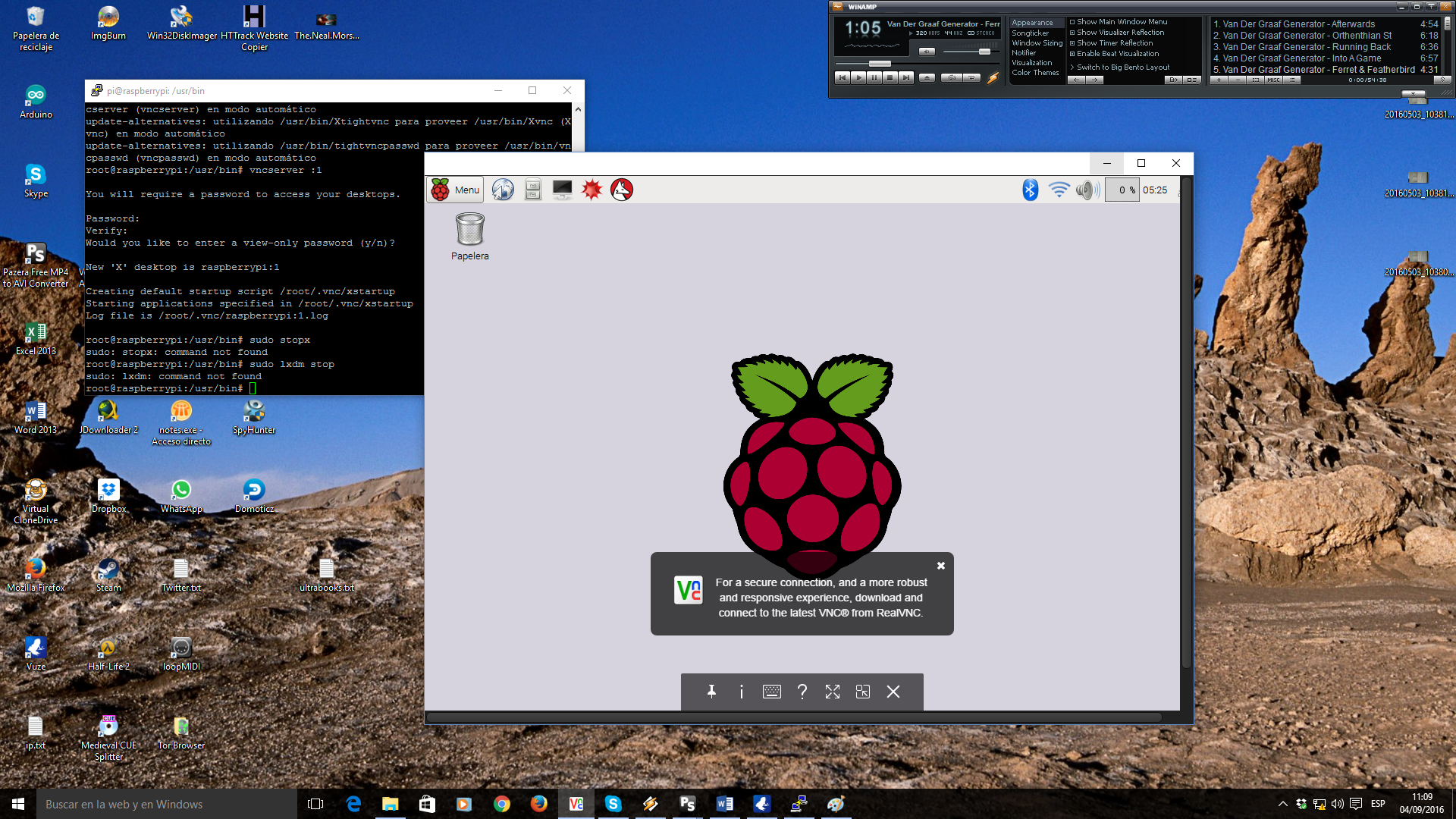Select the Papelera trash icon on Pi desktop
This screenshot has width=1456, height=819.
(x=470, y=237)
